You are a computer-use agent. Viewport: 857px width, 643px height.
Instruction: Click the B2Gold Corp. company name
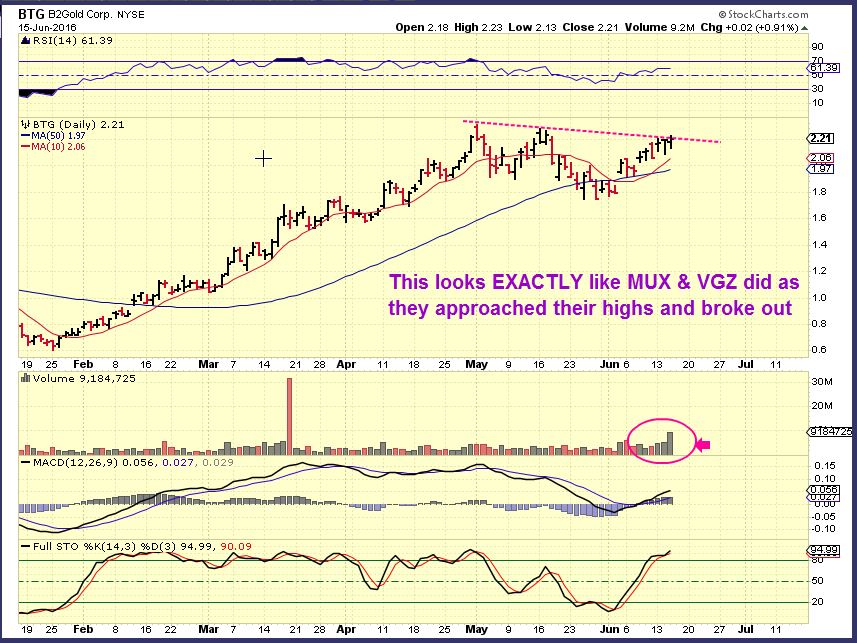[x=80, y=15]
